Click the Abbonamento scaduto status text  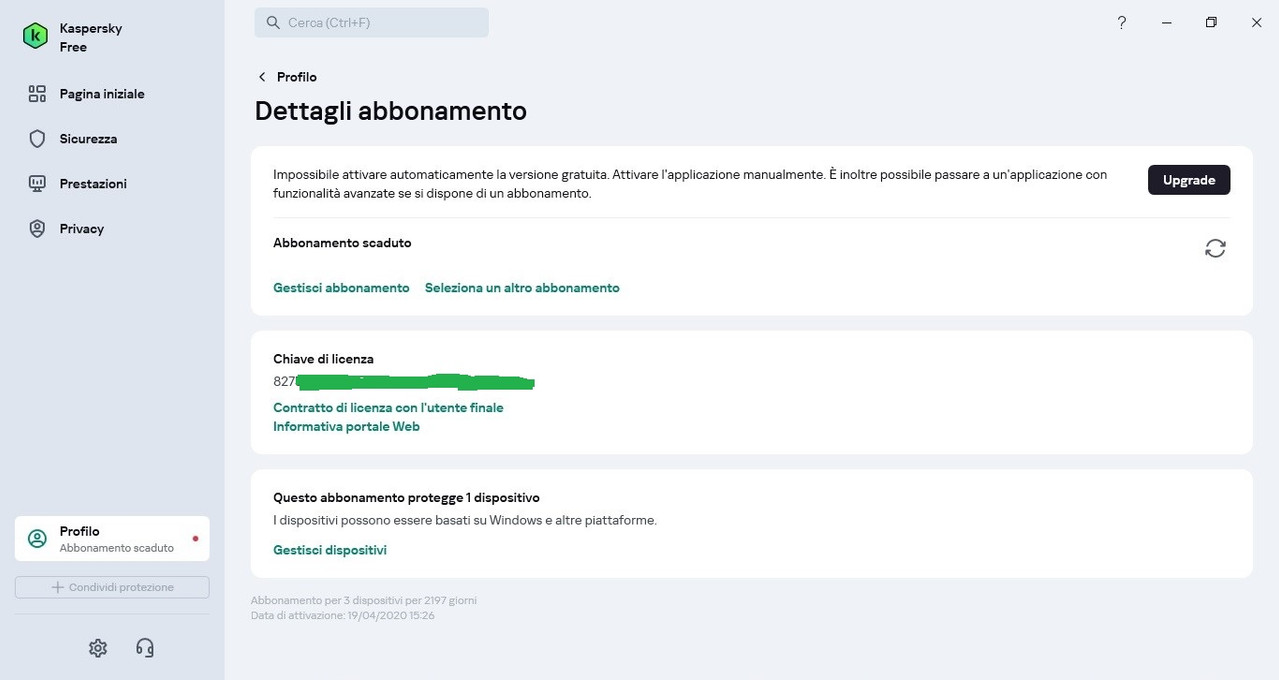pyautogui.click(x=342, y=243)
